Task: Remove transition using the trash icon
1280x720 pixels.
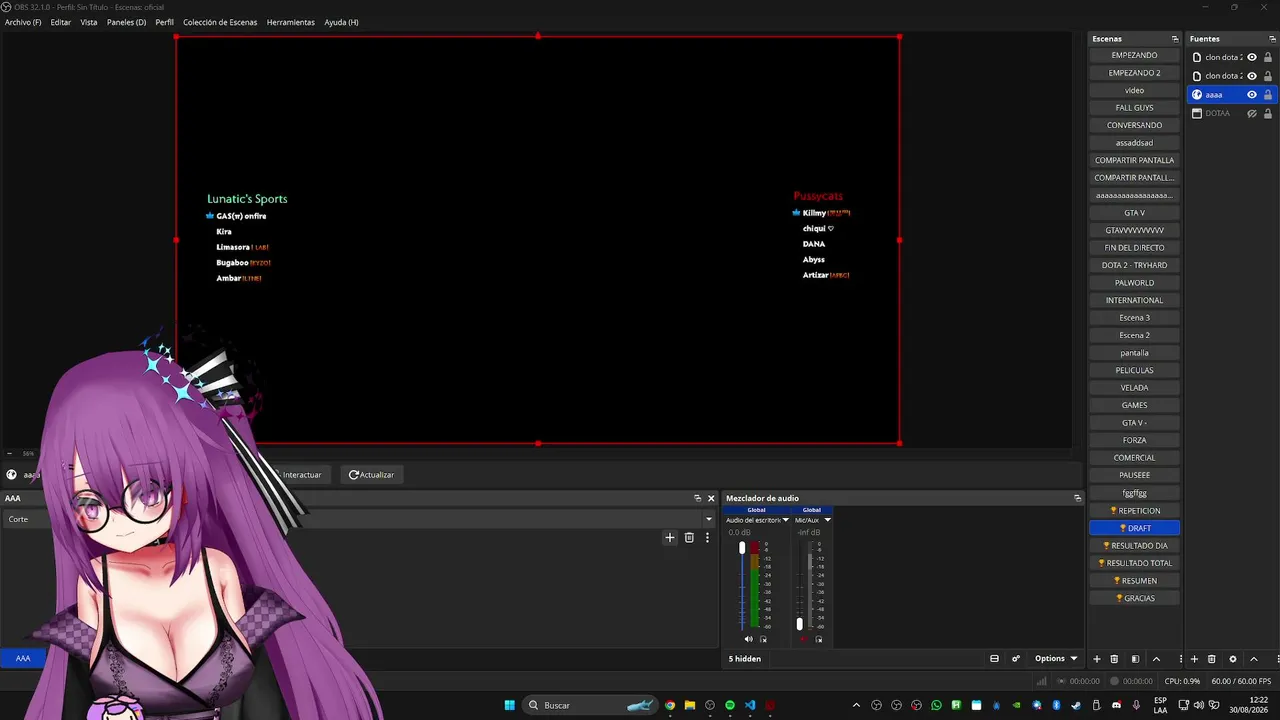Action: [x=689, y=537]
